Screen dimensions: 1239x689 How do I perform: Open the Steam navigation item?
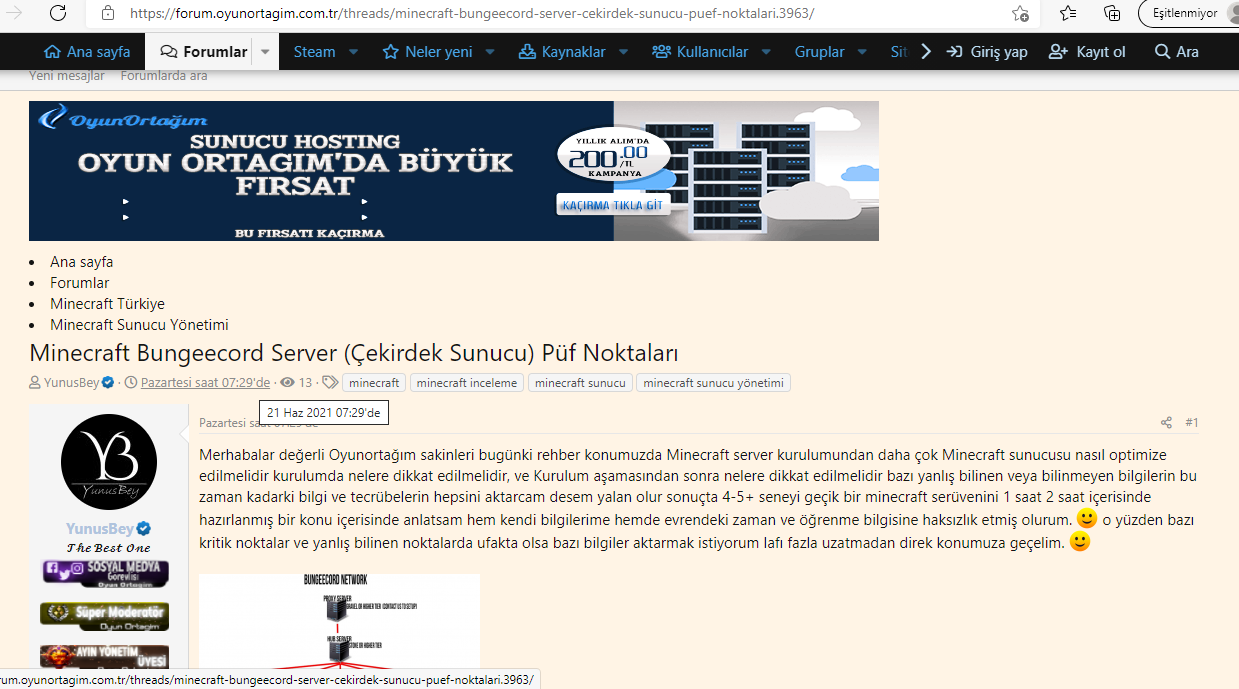314,52
